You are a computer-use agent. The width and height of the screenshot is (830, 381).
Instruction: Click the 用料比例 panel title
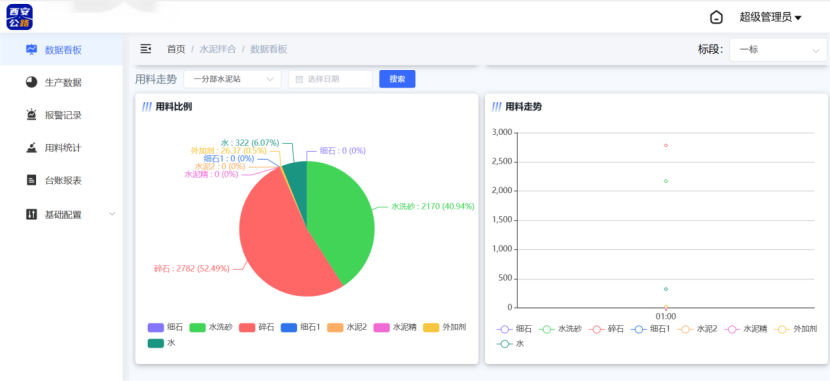[174, 107]
